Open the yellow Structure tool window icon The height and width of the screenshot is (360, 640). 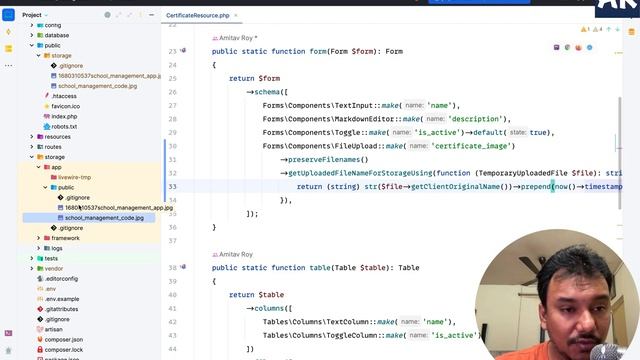click(8, 49)
